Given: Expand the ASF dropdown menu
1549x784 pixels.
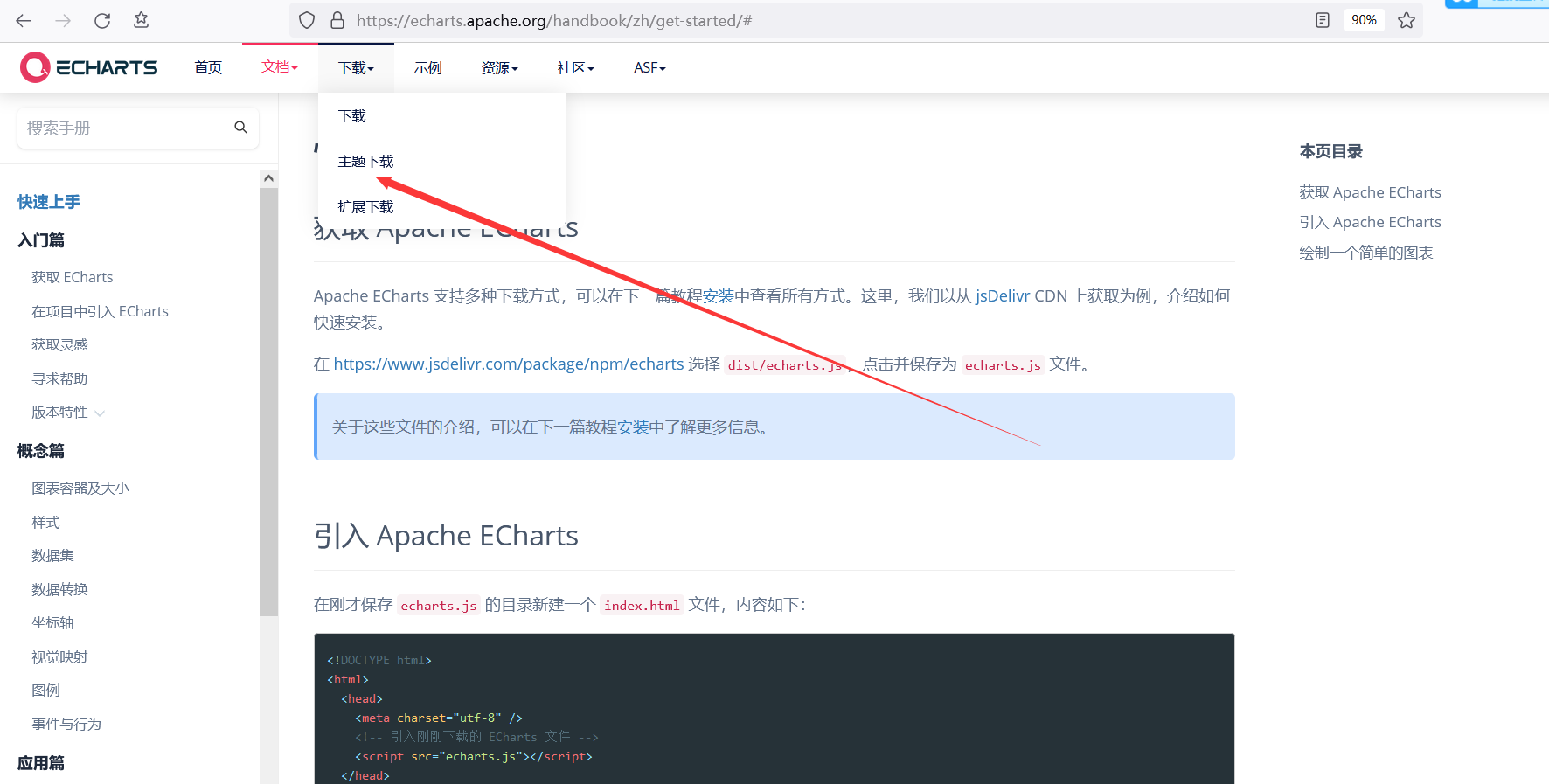Looking at the screenshot, I should [x=649, y=67].
